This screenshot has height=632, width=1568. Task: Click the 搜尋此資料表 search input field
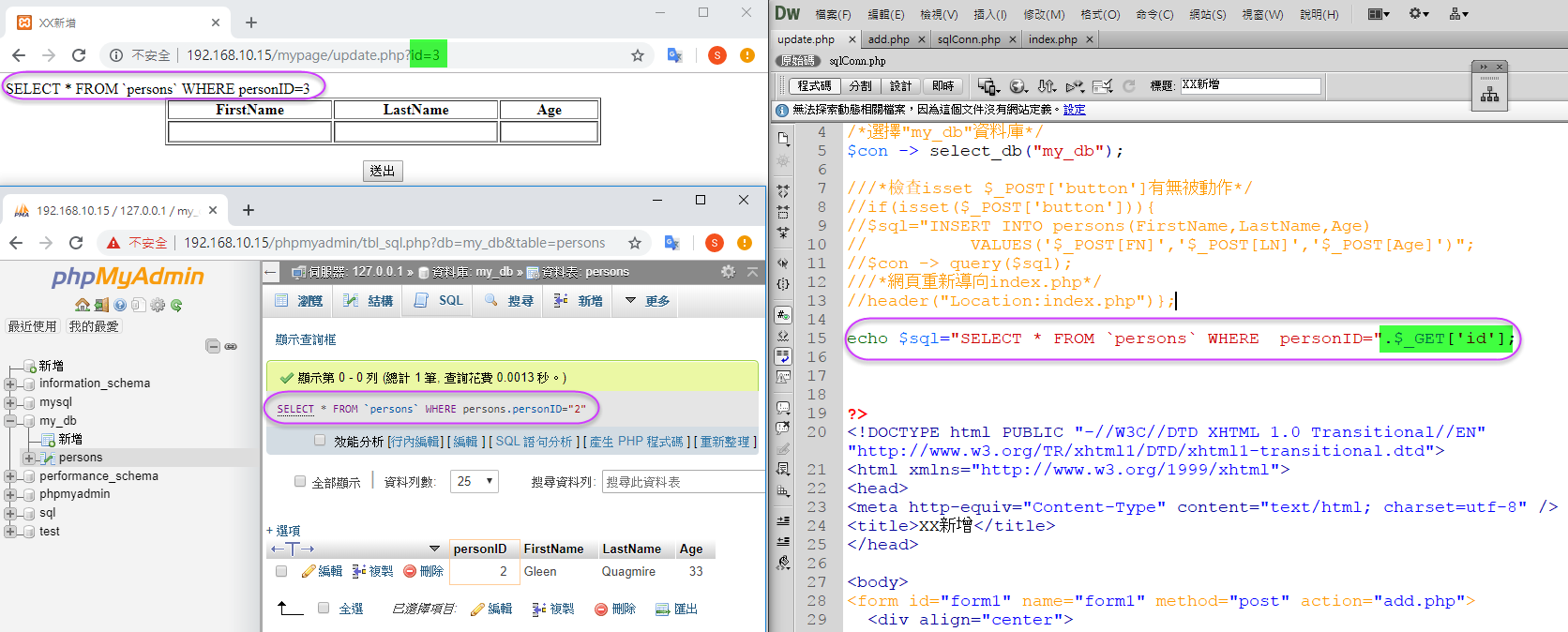pos(682,482)
